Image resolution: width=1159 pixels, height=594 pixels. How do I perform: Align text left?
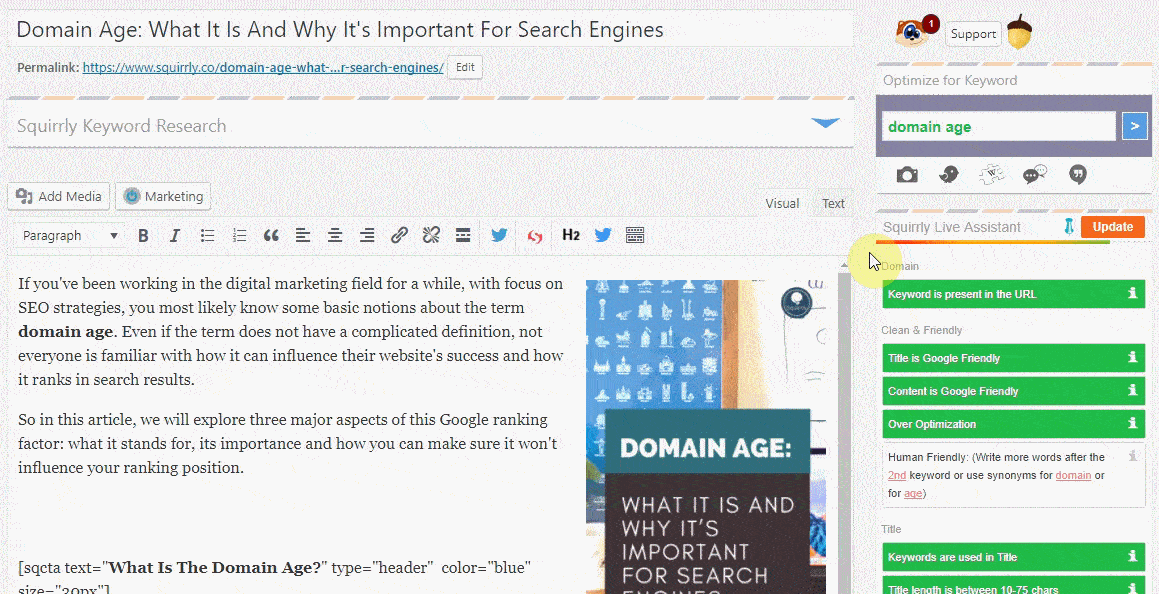click(x=302, y=236)
